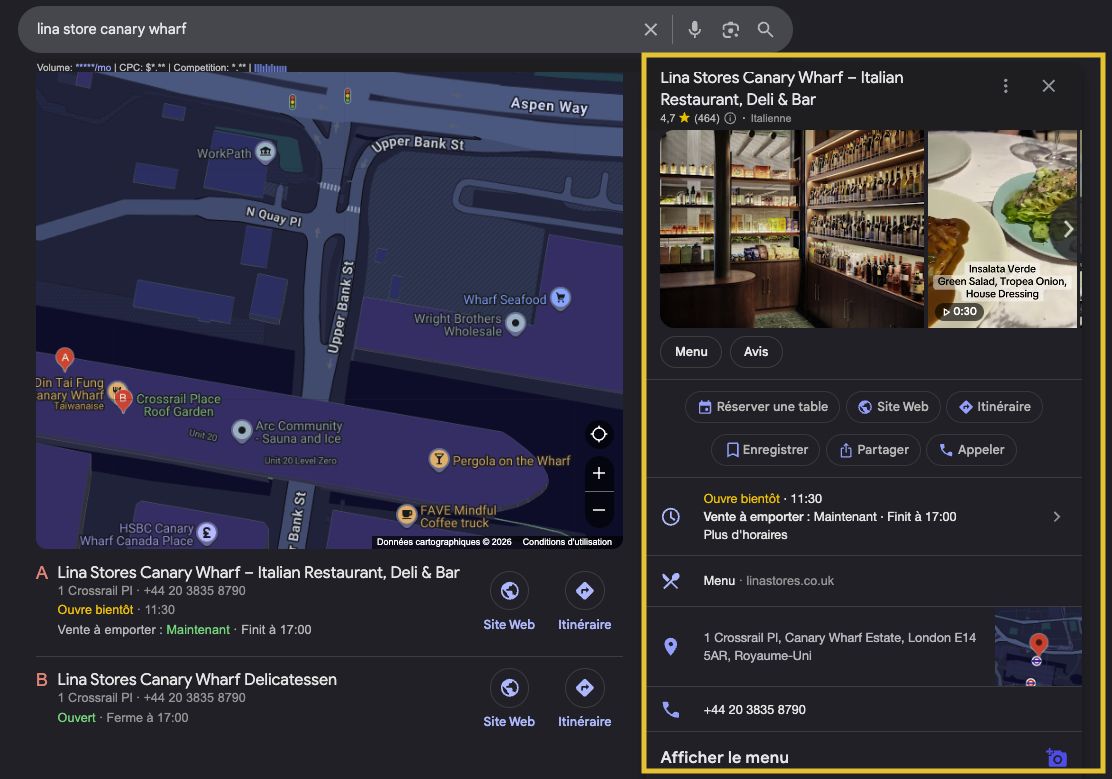Center map on my location
This screenshot has height=779, width=1112.
(599, 434)
